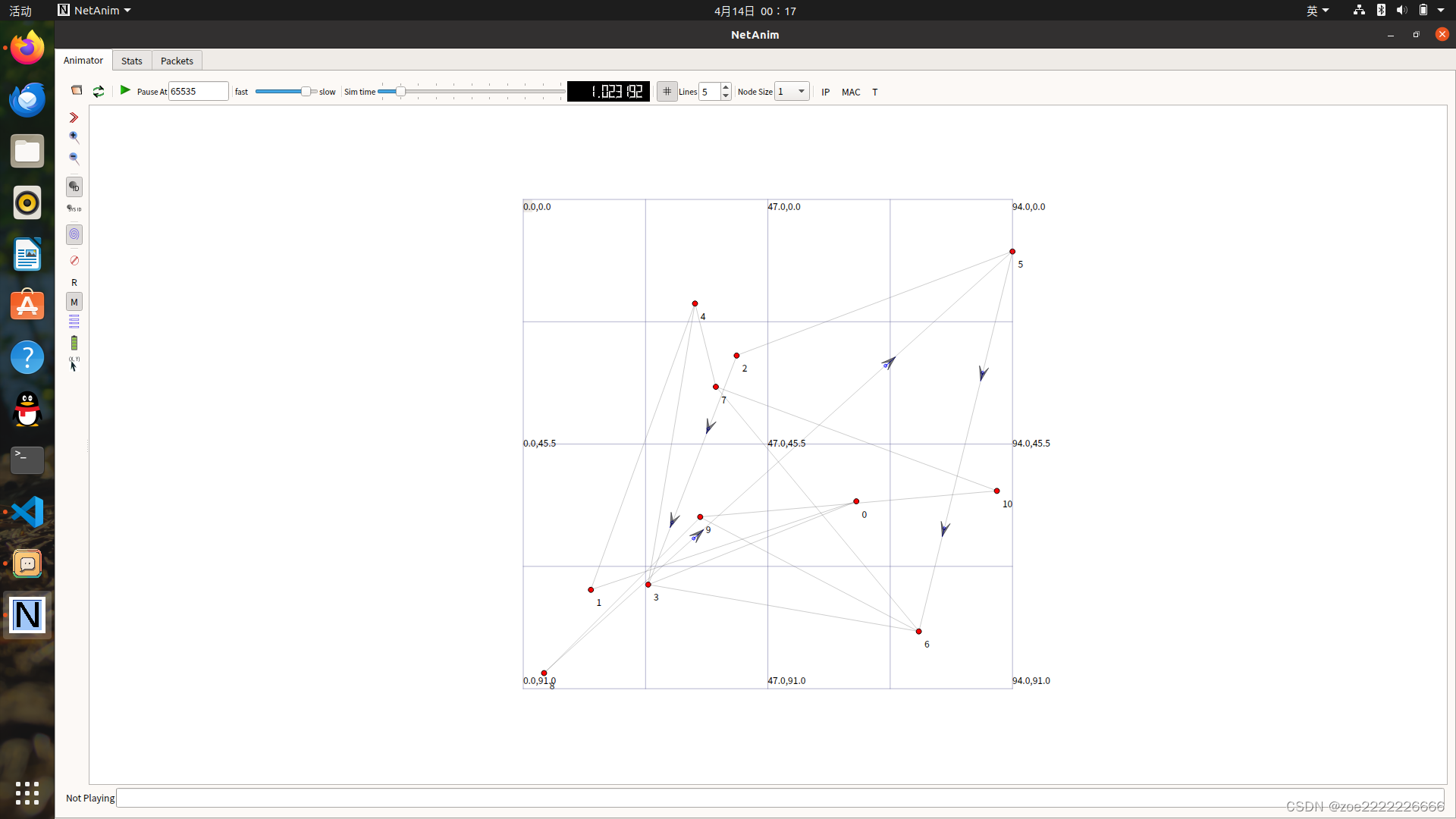This screenshot has height=819, width=1456.
Task: Toggle the wireless circles spiral button
Action: pyautogui.click(x=74, y=234)
